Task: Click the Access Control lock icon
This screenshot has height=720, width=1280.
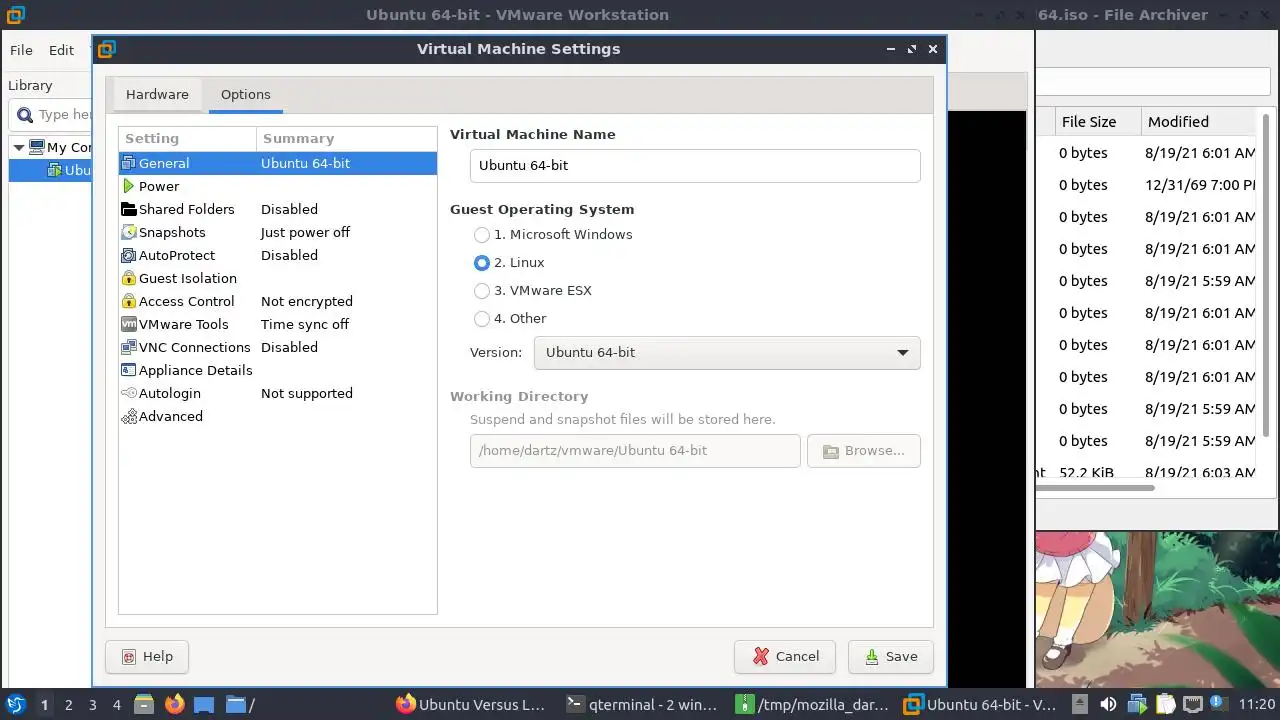Action: point(129,301)
